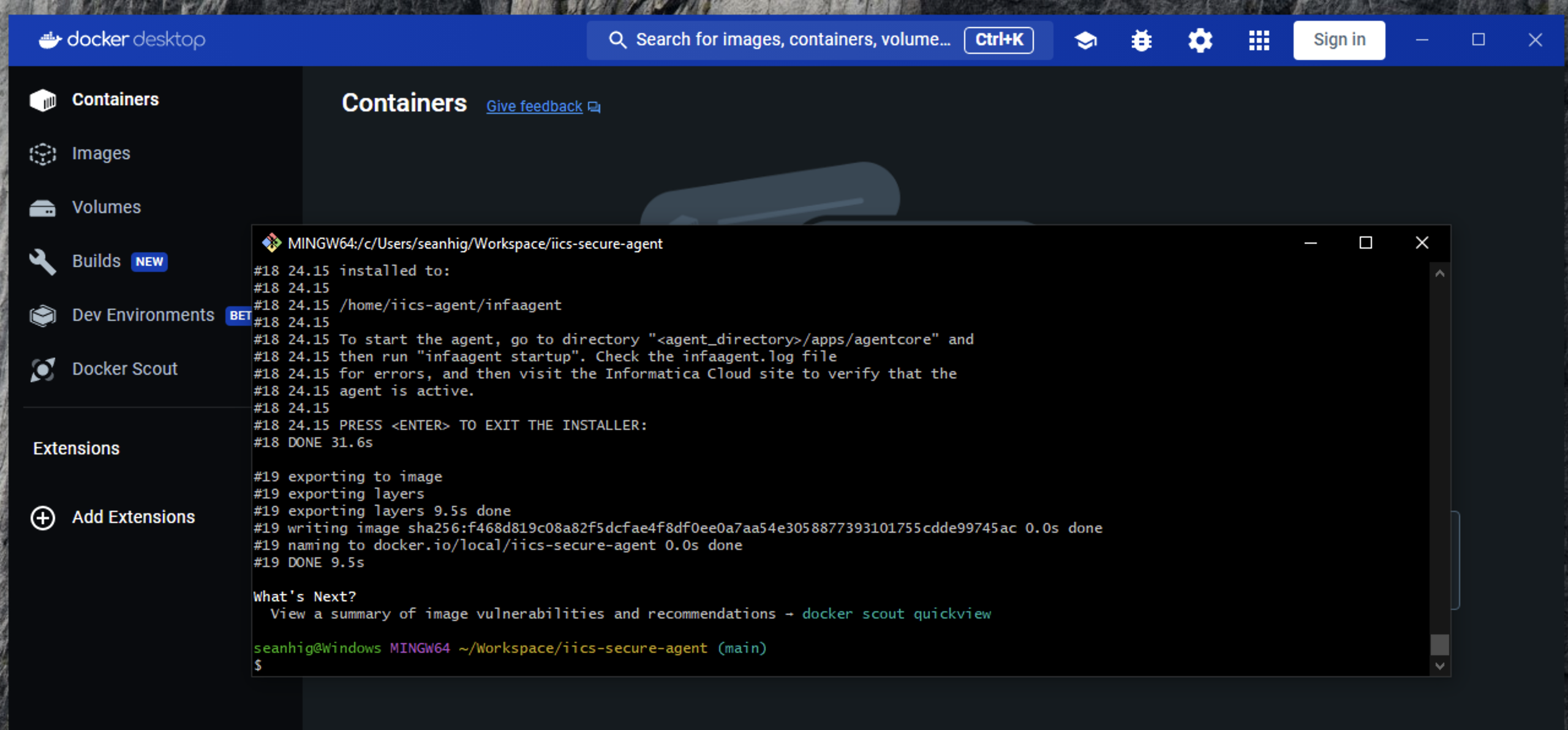Focus the search images and containers field
The width and height of the screenshot is (1568, 730).
[x=820, y=40]
